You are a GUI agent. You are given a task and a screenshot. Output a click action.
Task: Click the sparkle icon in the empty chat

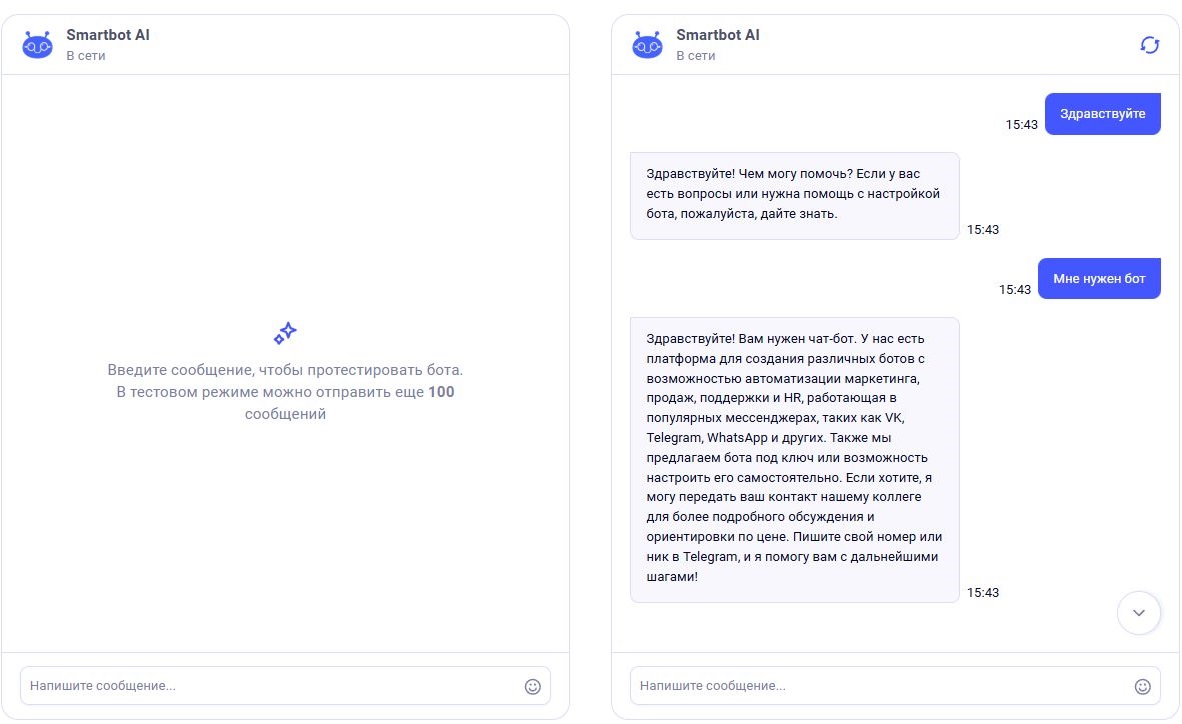pyautogui.click(x=285, y=334)
